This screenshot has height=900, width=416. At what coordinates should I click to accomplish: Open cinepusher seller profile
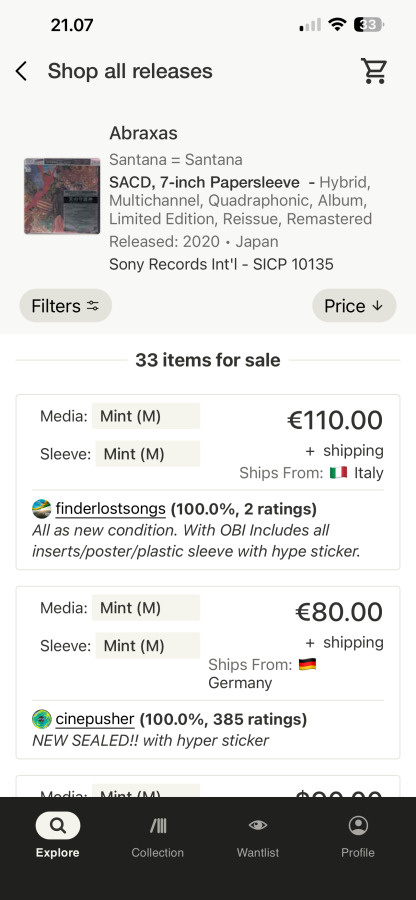tap(95, 719)
